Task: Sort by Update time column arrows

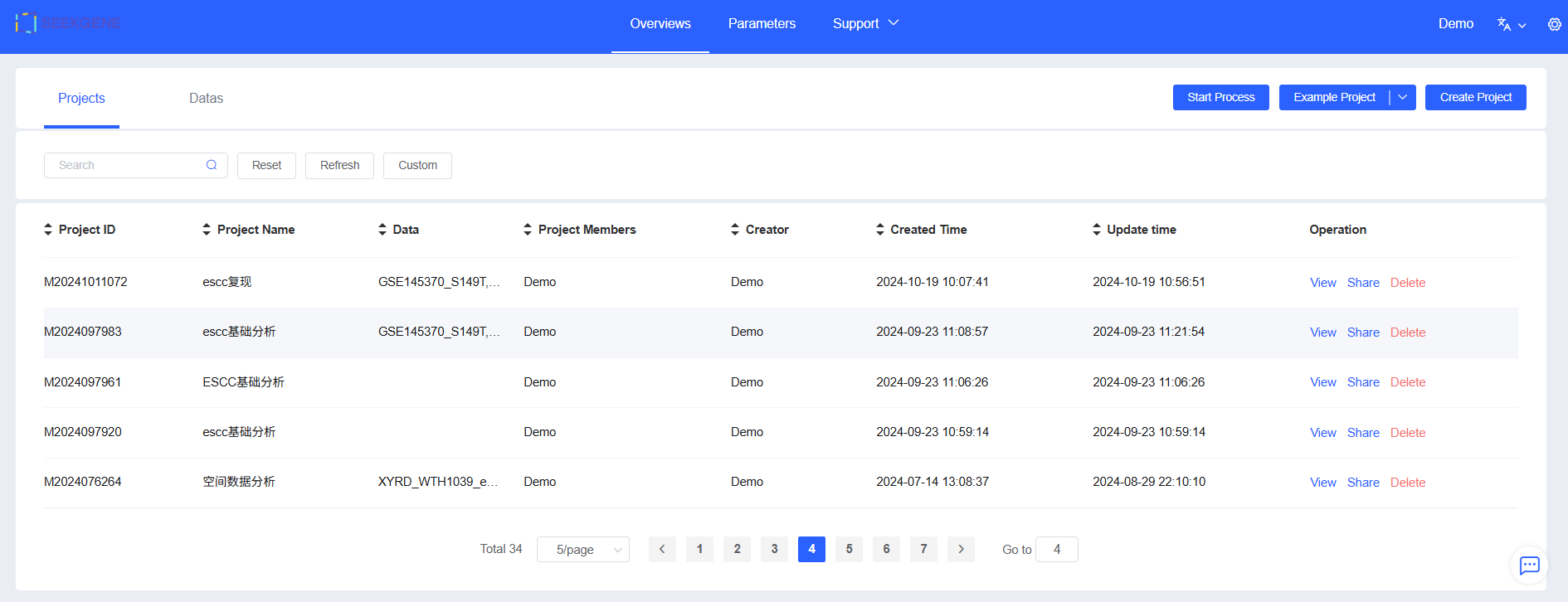Action: tap(1097, 230)
